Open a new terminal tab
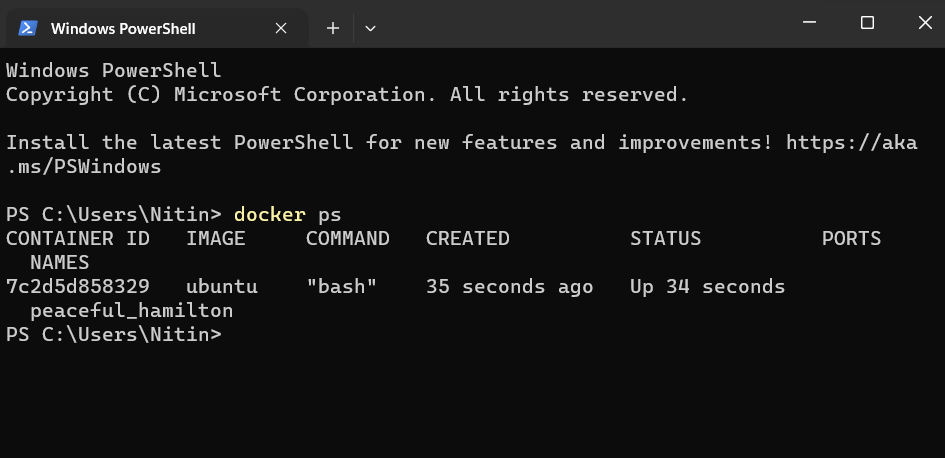Viewport: 945px width, 458px height. 333,28
